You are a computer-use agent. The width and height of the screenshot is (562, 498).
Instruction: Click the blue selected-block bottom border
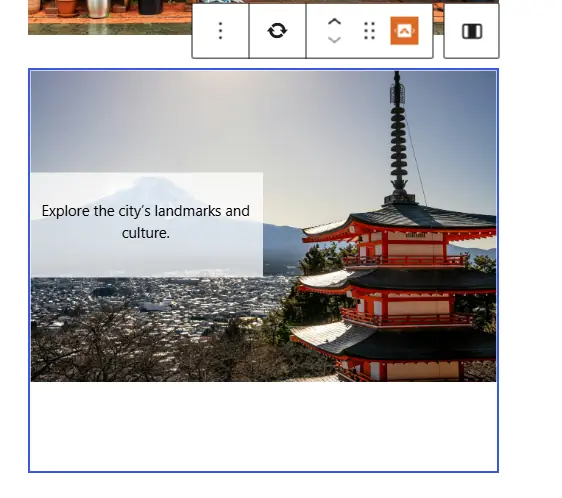[263, 471]
